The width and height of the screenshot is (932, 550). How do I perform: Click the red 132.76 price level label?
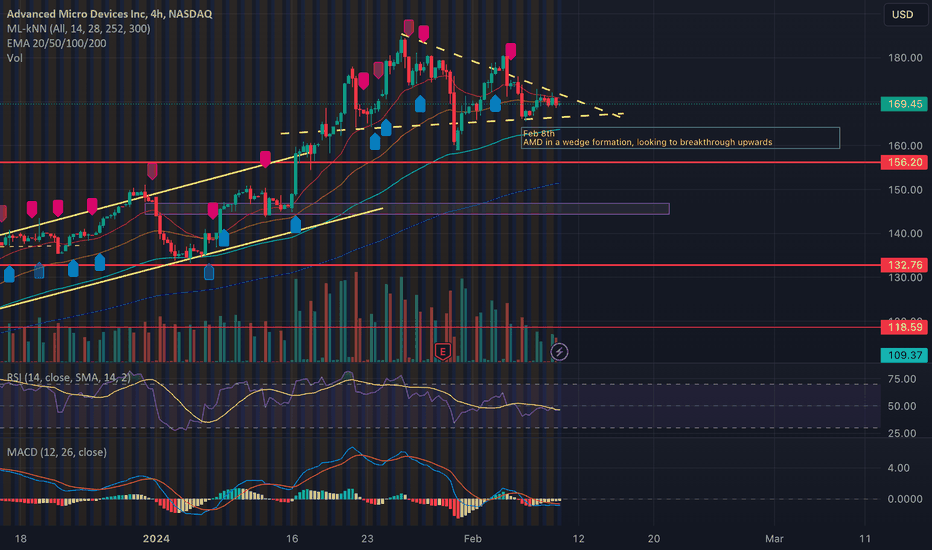coord(905,265)
